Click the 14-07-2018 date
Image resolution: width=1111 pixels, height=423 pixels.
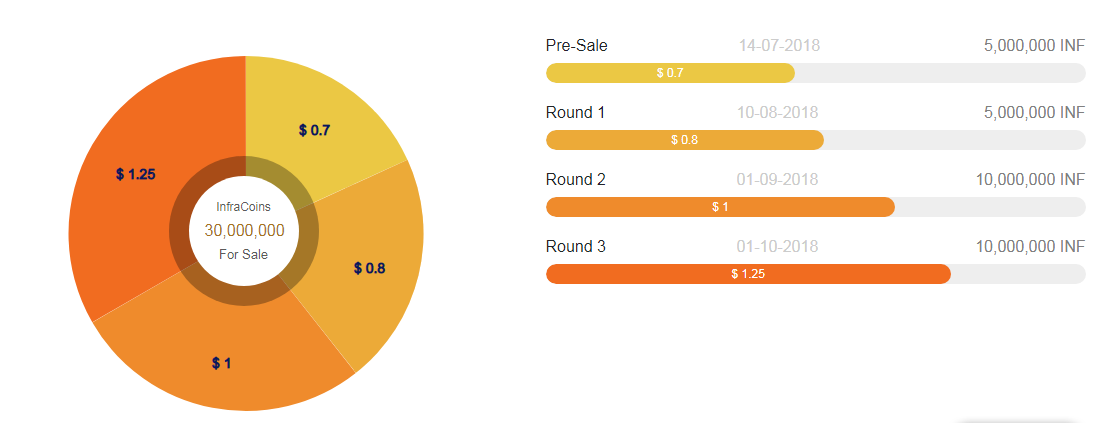click(x=779, y=45)
